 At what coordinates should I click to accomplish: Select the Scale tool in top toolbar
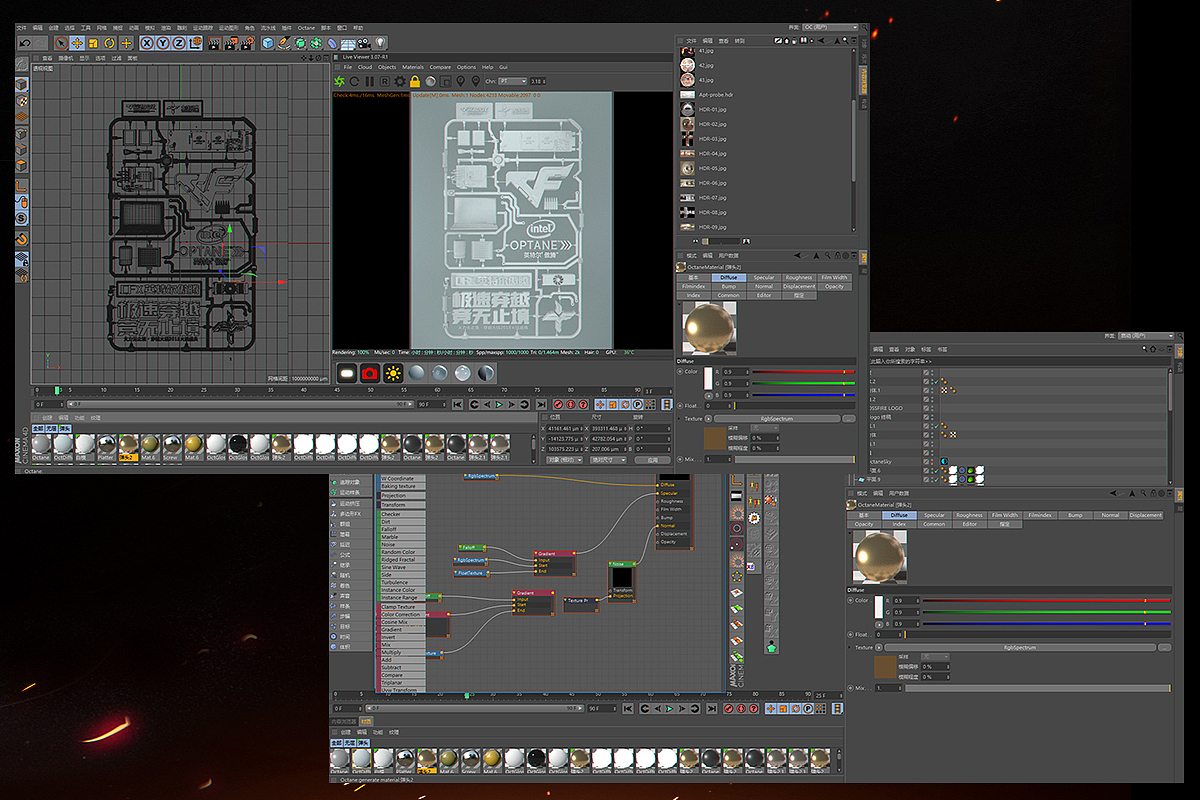point(93,43)
